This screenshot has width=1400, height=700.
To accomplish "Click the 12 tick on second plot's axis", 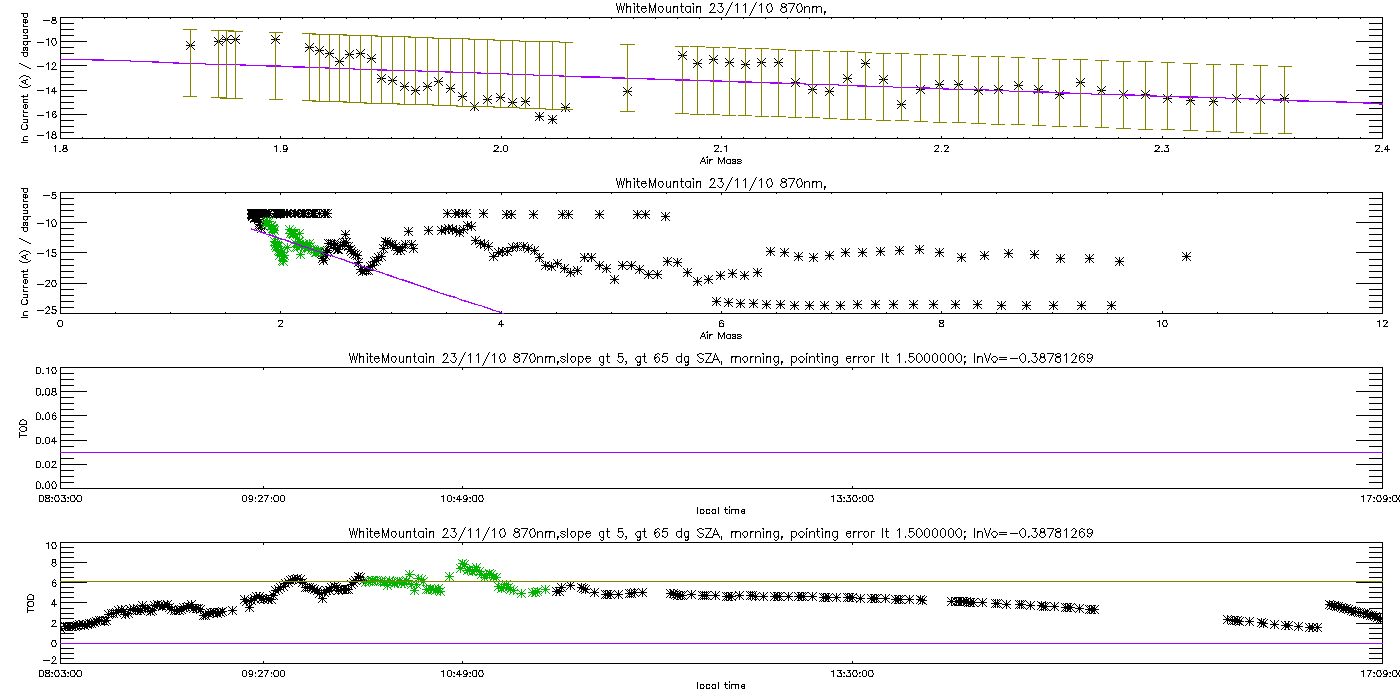I will (x=1381, y=324).
